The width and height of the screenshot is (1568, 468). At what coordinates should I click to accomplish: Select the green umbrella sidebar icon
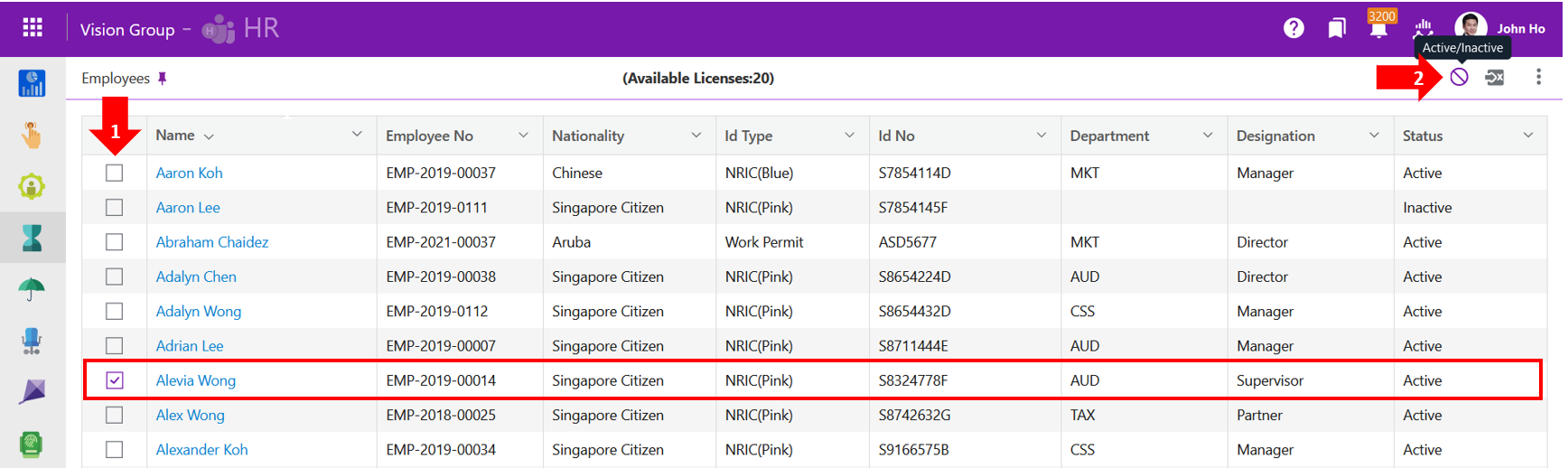click(32, 289)
